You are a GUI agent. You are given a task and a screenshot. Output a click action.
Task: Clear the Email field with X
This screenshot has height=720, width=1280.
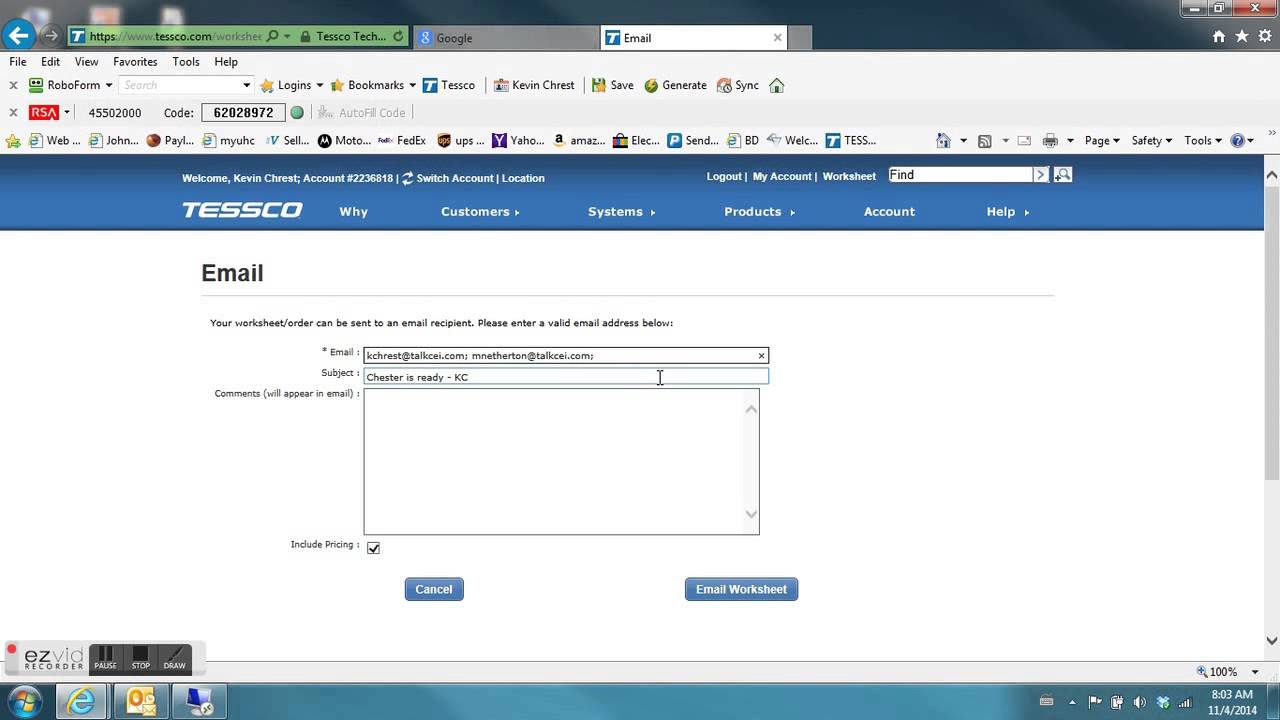(x=761, y=356)
